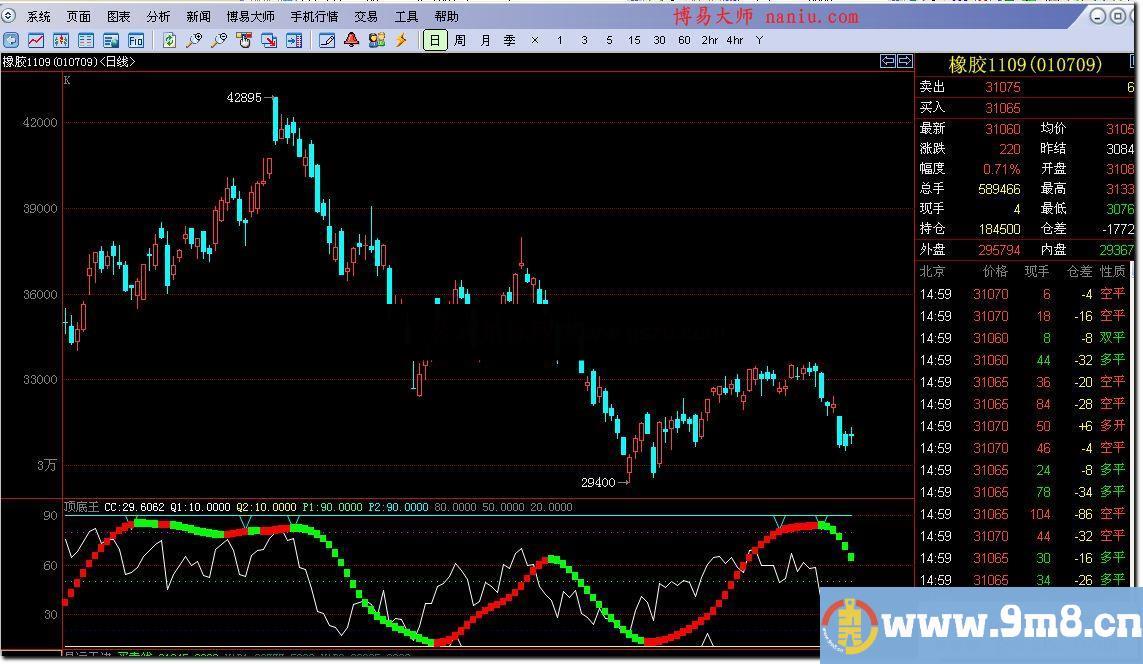Open the red line chart toolbar icon

[x=36, y=40]
